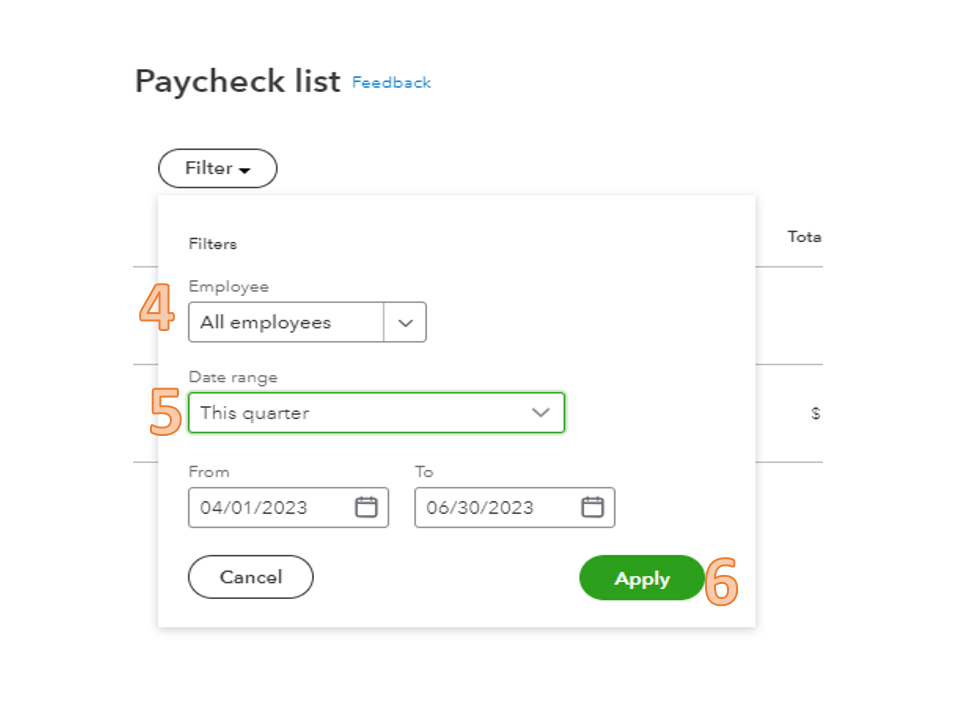Image resolution: width=960 pixels, height=720 pixels.
Task: Expand the Employee dropdown chevron
Action: (405, 323)
